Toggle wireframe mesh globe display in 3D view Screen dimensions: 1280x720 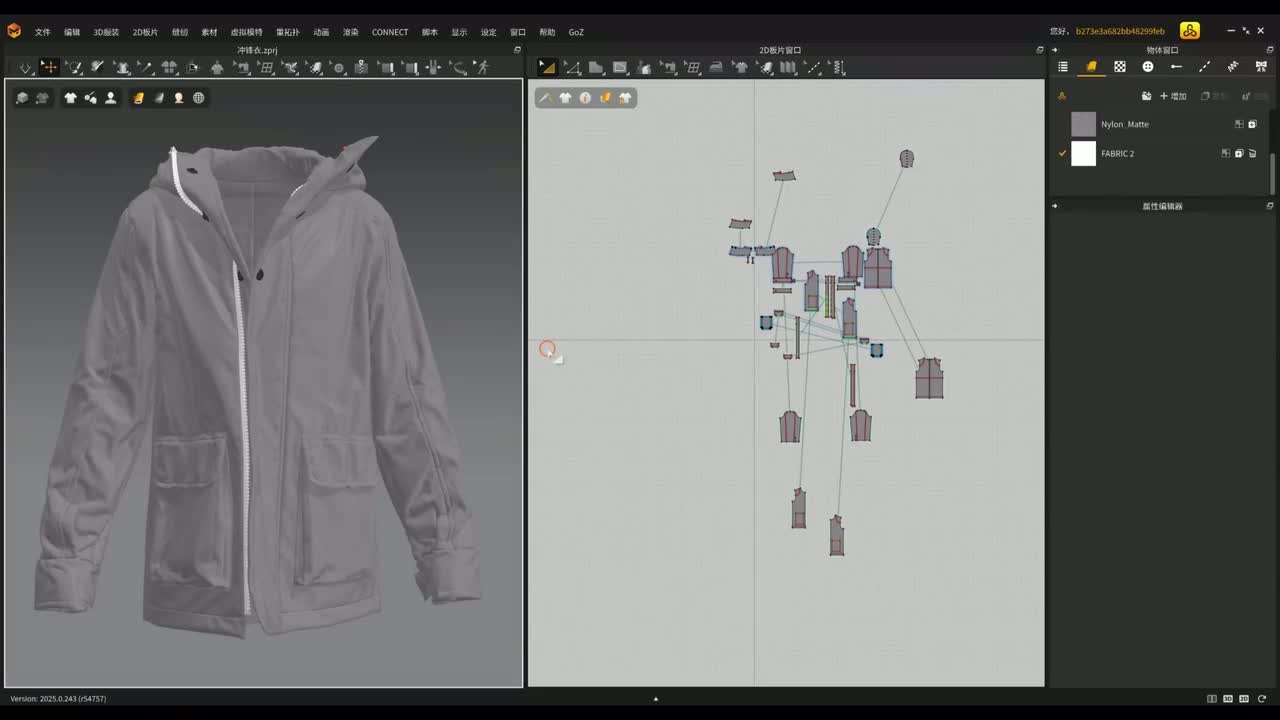[x=199, y=98]
